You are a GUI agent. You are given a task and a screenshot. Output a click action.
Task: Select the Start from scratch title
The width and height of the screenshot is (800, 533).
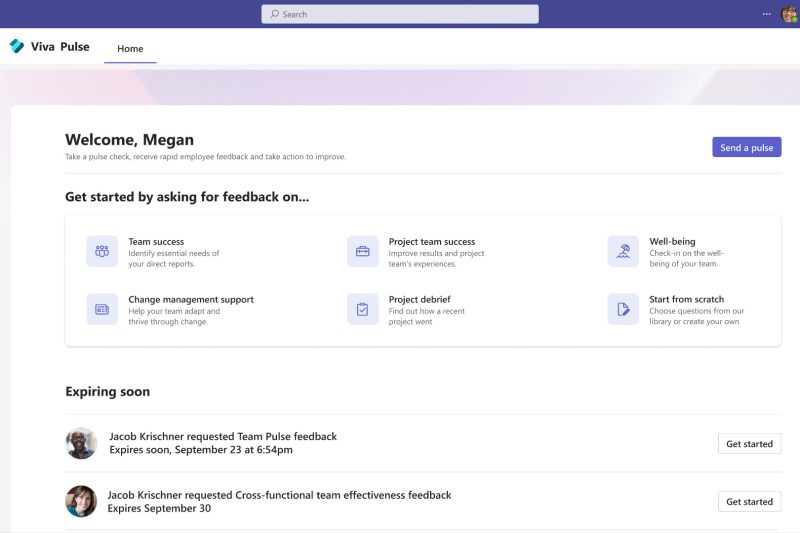pyautogui.click(x=686, y=299)
